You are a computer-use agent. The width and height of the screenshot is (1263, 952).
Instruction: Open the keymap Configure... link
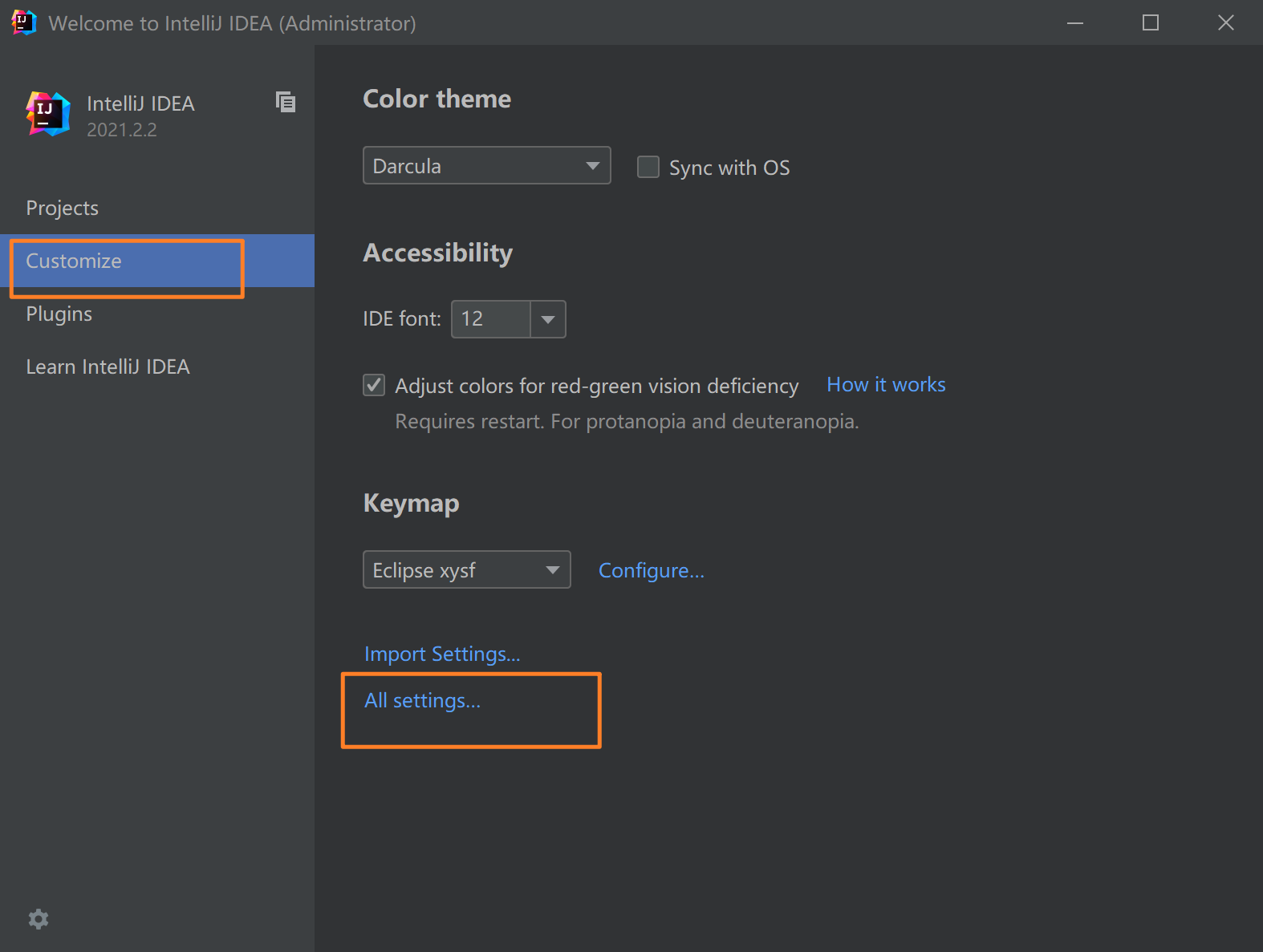pyautogui.click(x=652, y=570)
